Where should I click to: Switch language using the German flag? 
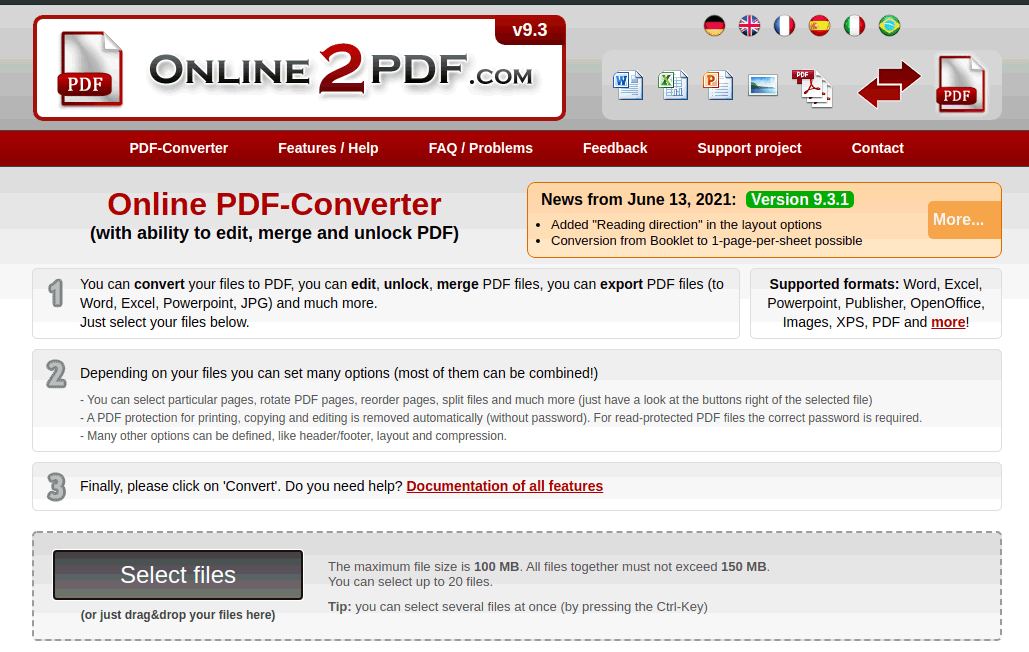(x=714, y=25)
